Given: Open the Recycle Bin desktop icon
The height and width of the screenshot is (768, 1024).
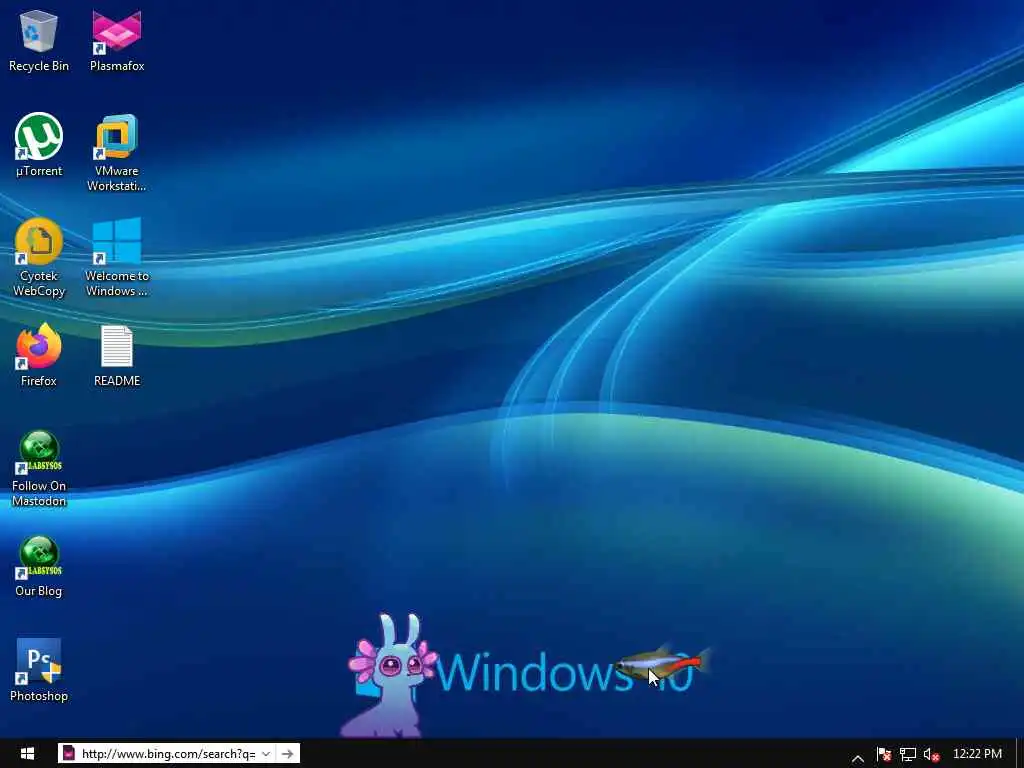Looking at the screenshot, I should pyautogui.click(x=39, y=40).
